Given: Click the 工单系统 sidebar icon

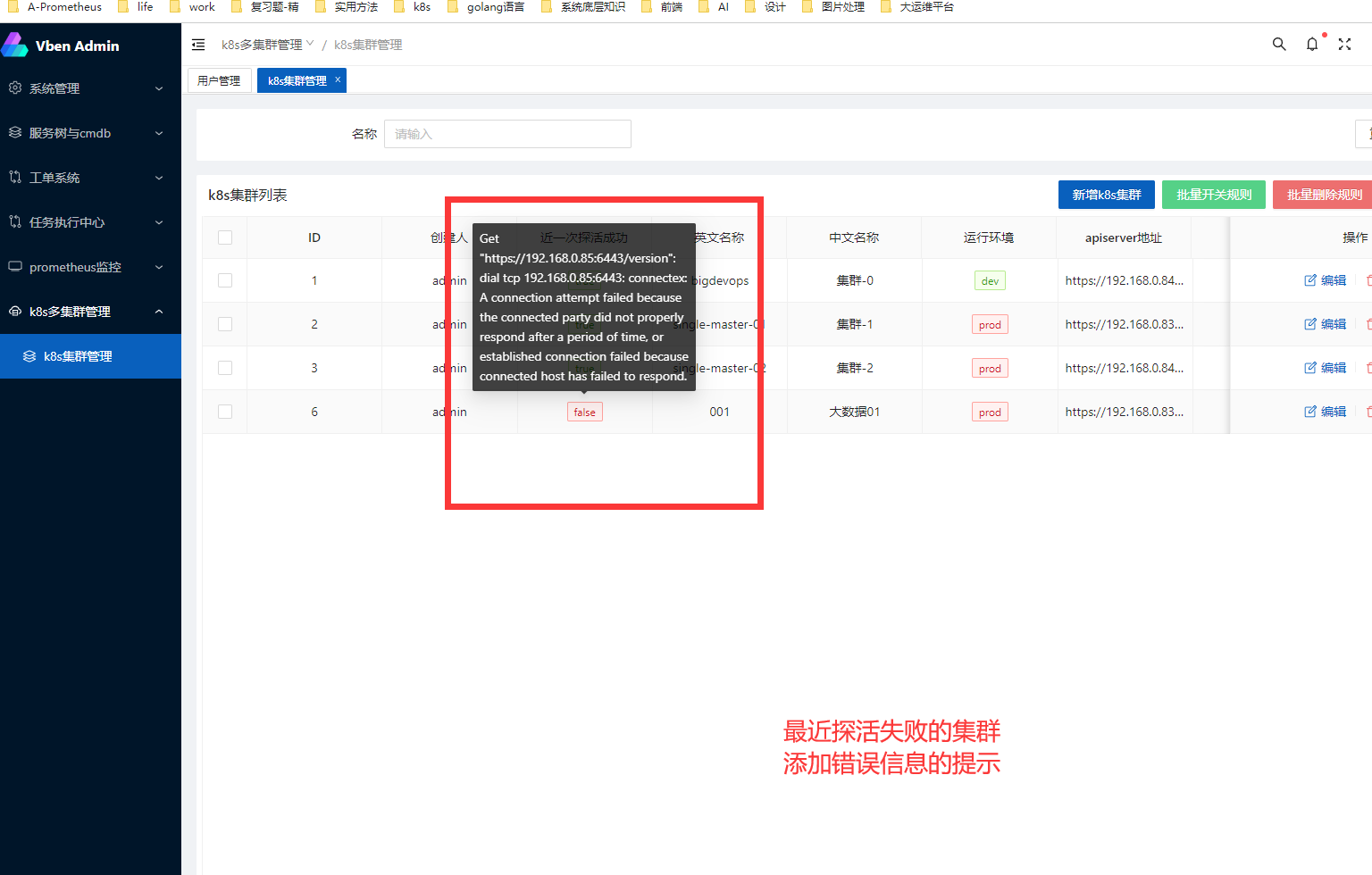Looking at the screenshot, I should click(x=15, y=177).
